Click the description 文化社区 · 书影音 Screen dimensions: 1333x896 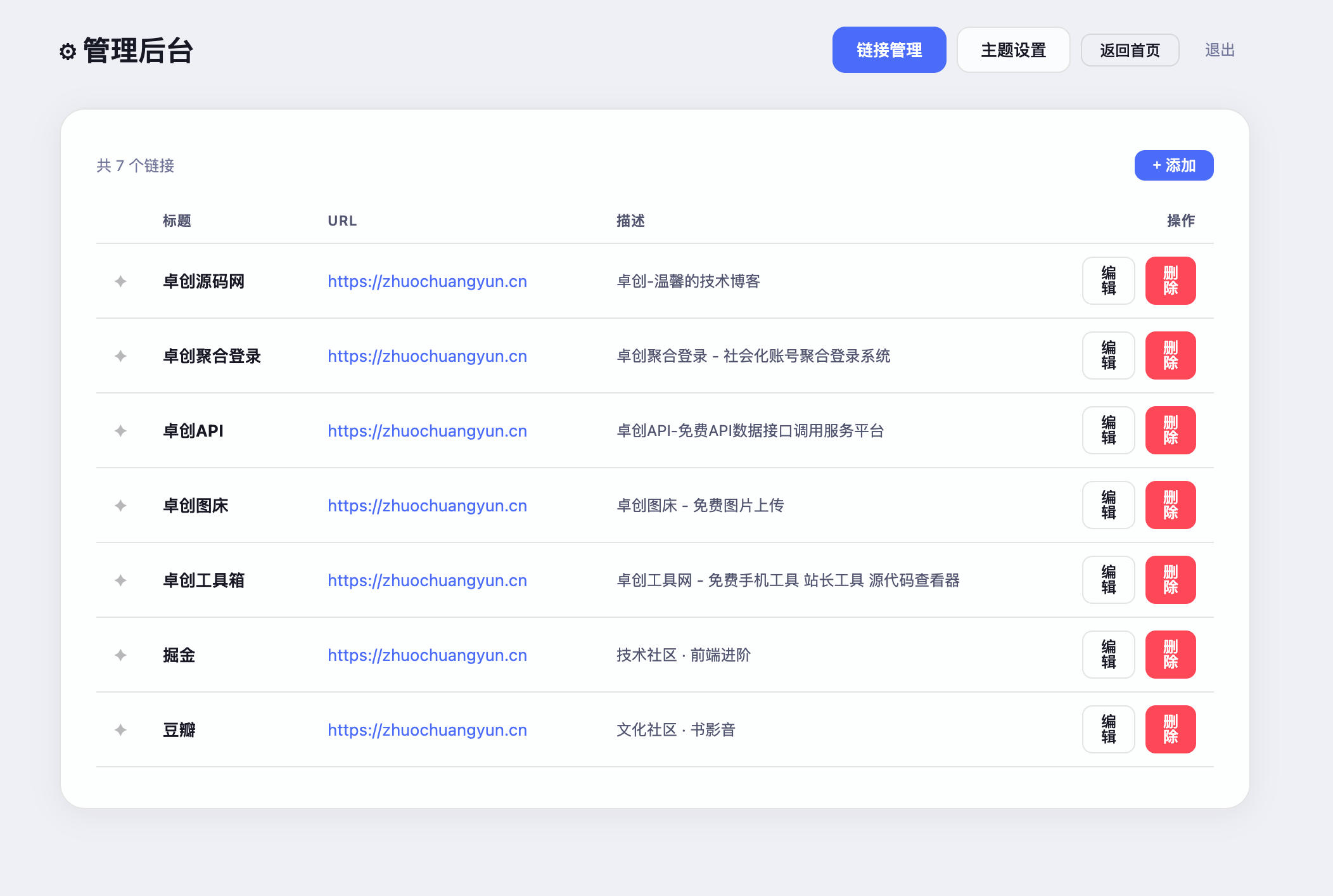(x=676, y=729)
